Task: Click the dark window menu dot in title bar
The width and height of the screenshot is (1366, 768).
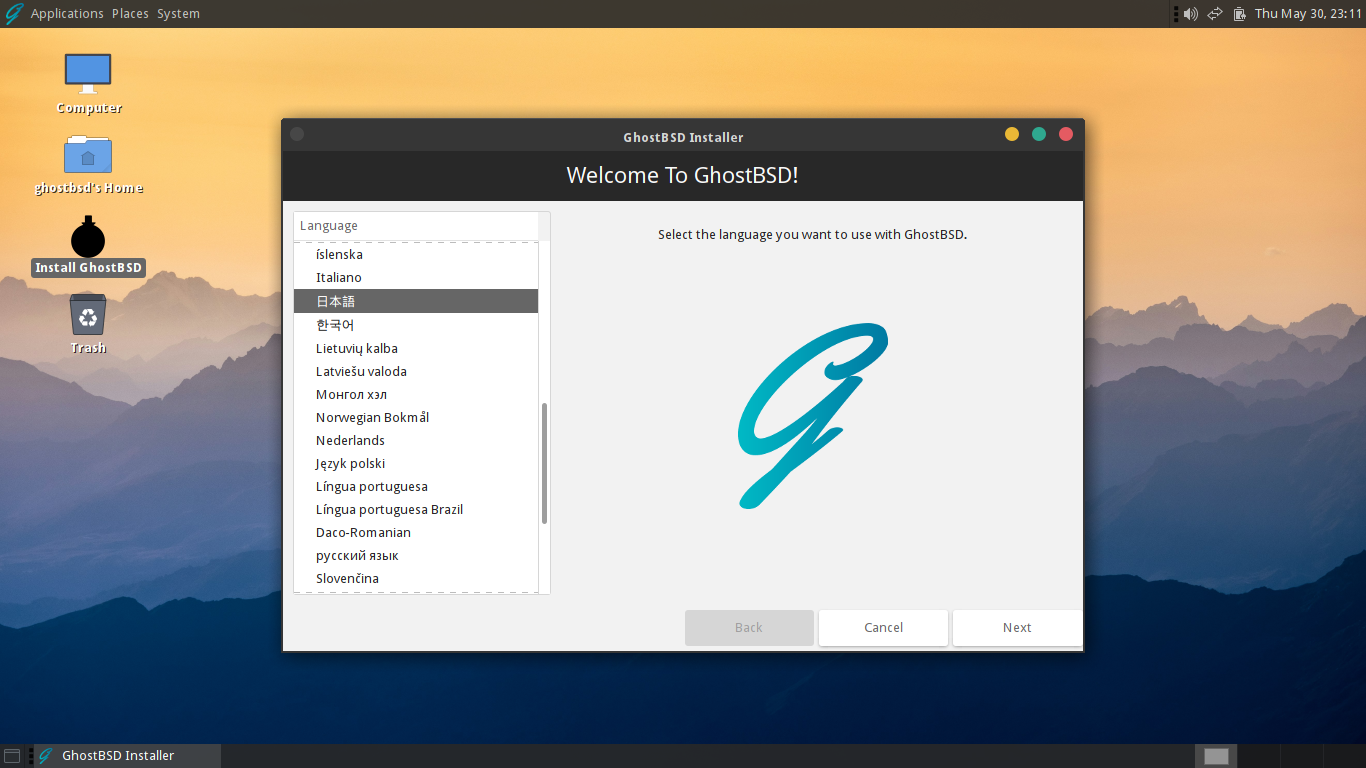Action: [x=297, y=134]
